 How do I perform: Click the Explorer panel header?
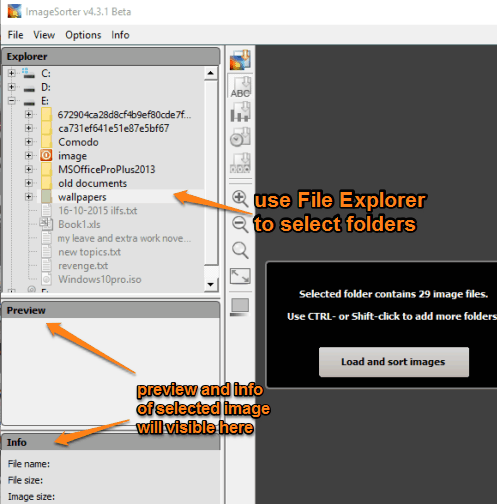111,56
